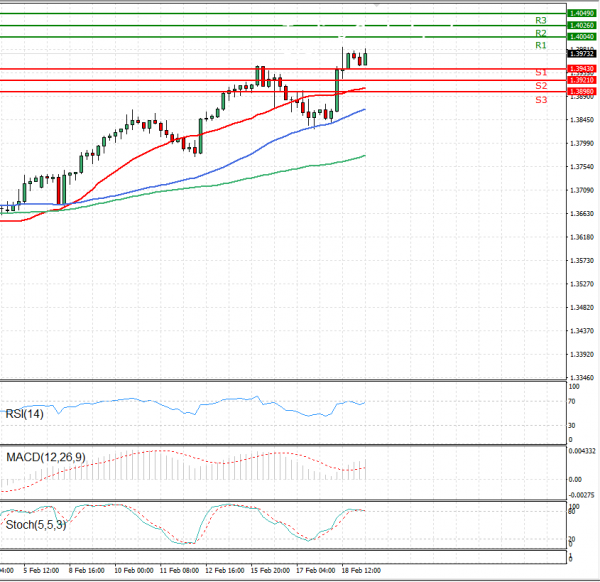Select the MACD(12,26,9) indicator label
This screenshot has height=582, width=600.
(46, 457)
